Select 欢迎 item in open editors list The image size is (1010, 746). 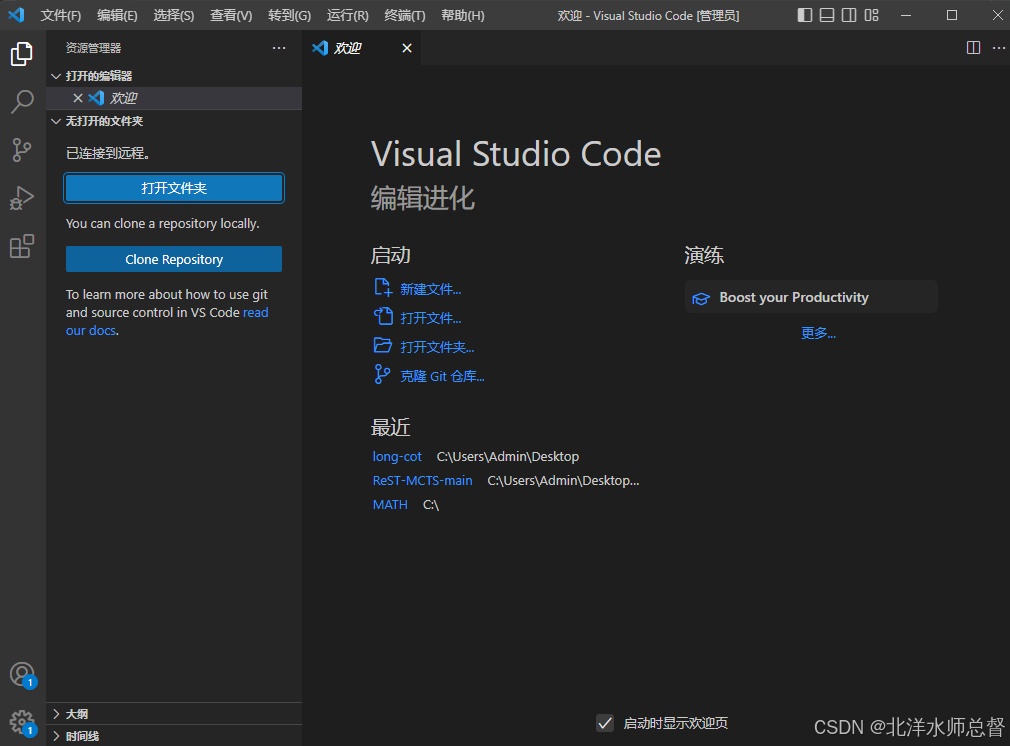(174, 98)
